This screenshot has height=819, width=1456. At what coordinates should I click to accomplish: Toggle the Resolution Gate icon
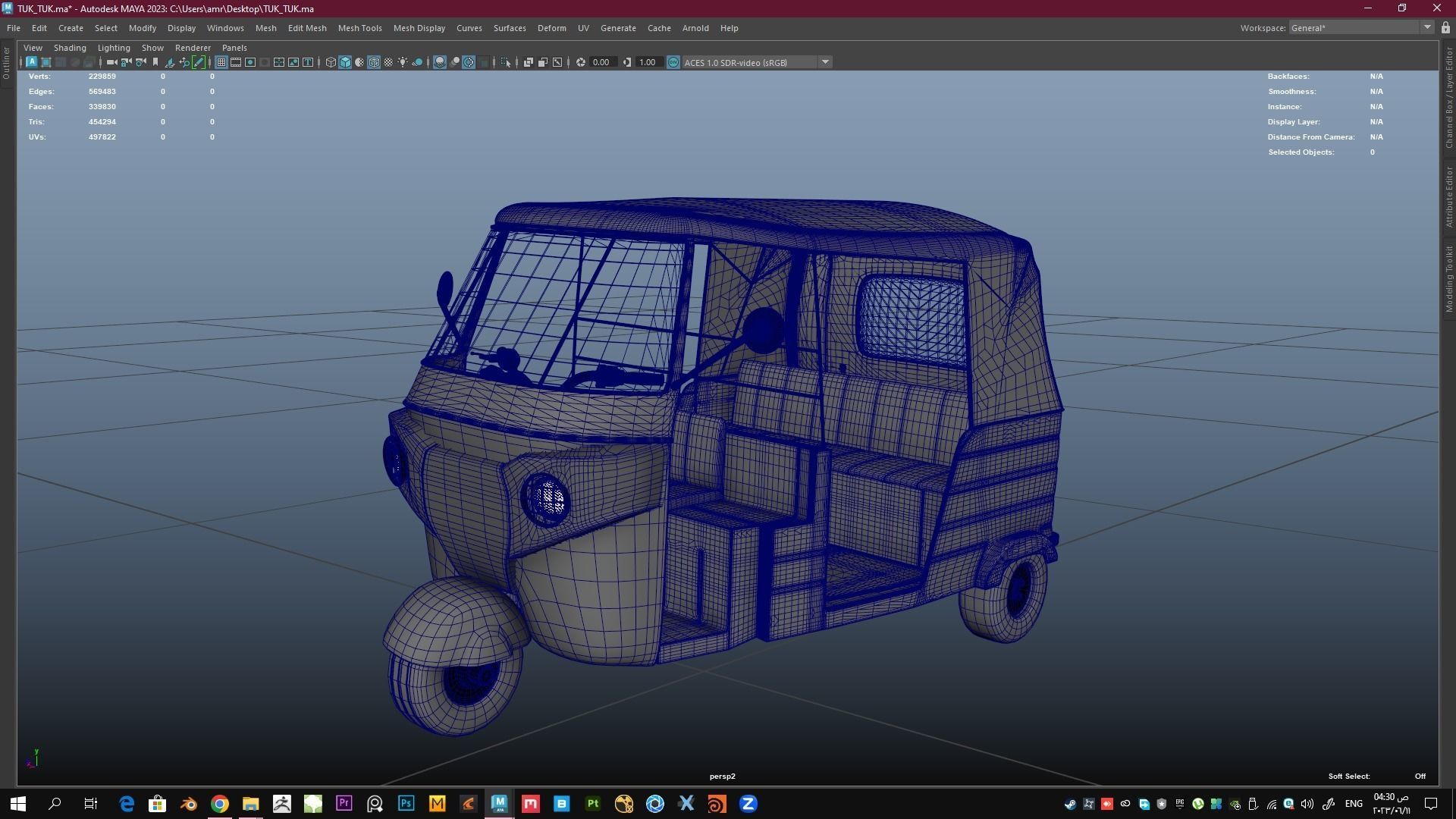(x=250, y=62)
